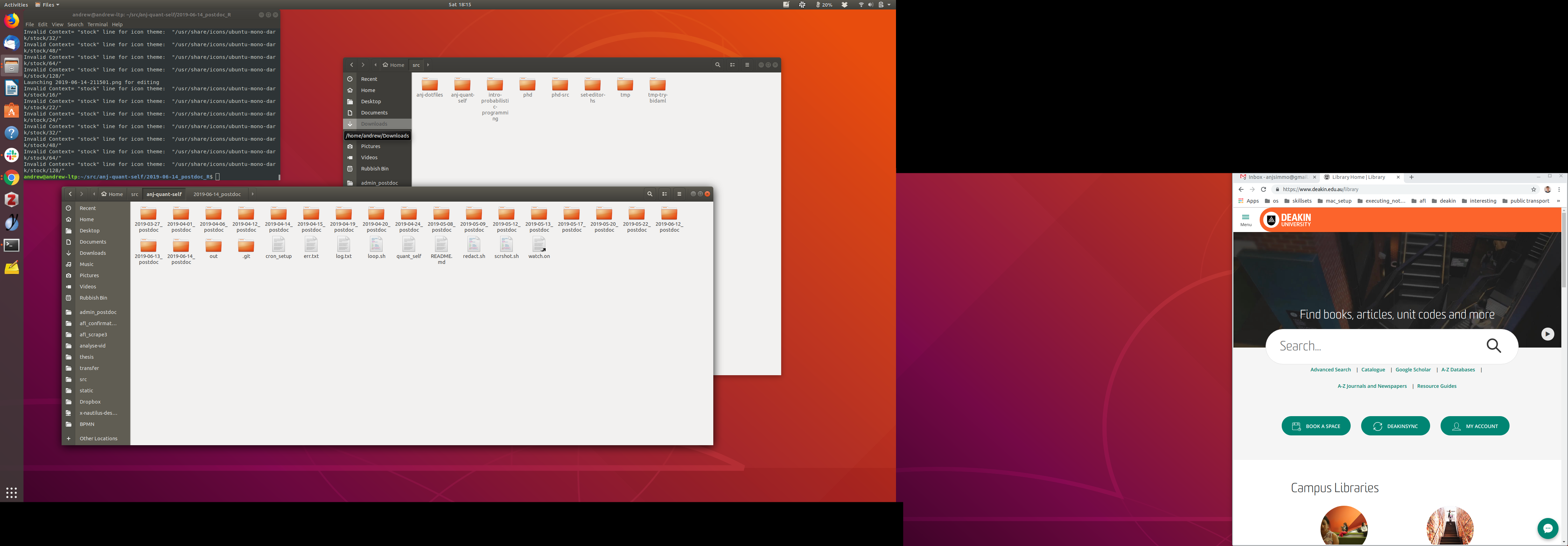This screenshot has width=1568, height=546.
Task: Open the Google Scholar link
Action: tap(1413, 370)
